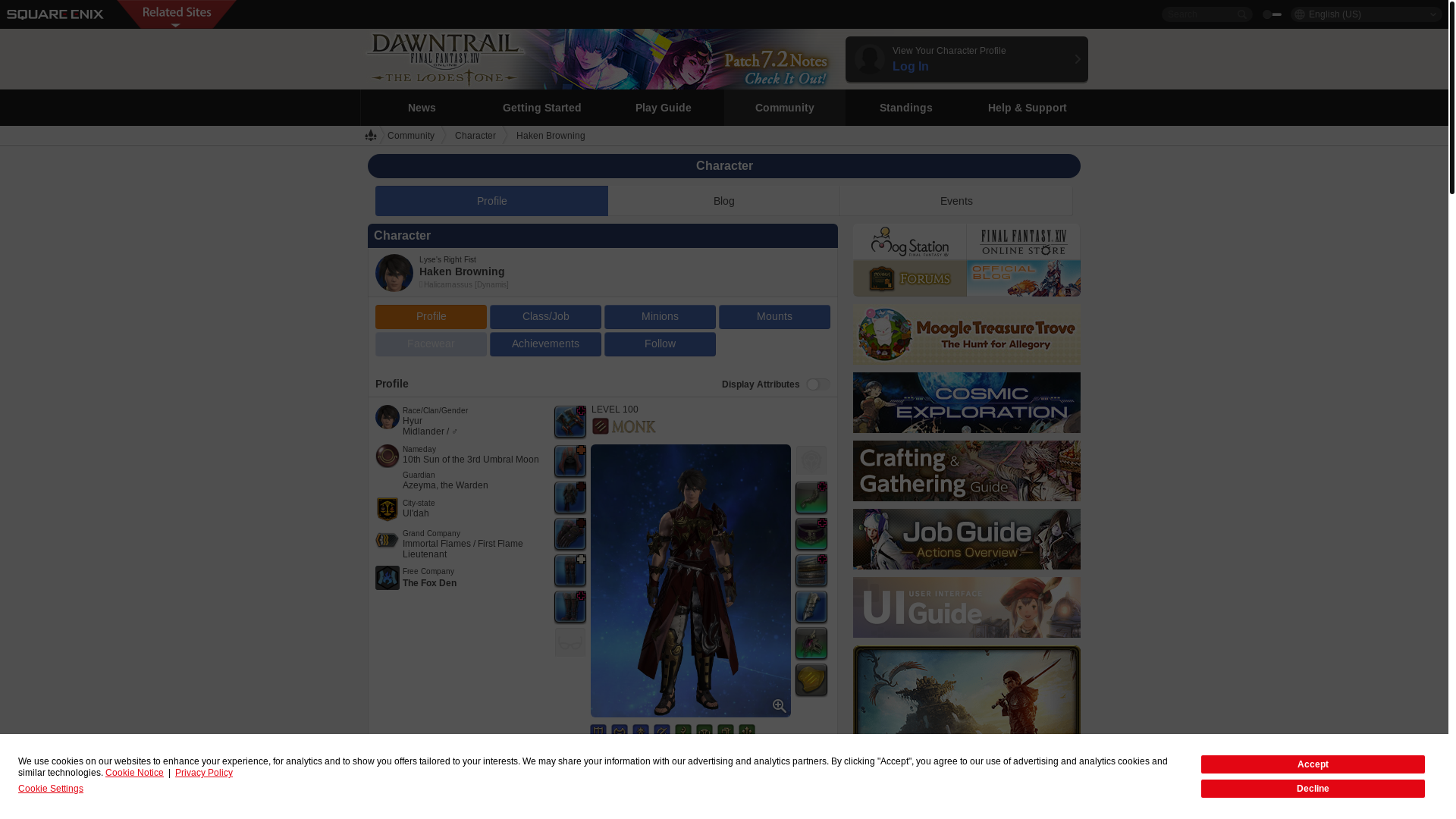Viewport: 1456px width, 819px height.
Task: Click the search magnifier icon
Action: coord(1242,14)
